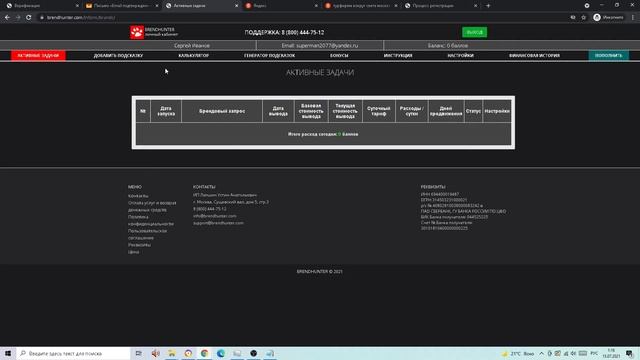Open the Активные задачи menu item

[x=38, y=56]
